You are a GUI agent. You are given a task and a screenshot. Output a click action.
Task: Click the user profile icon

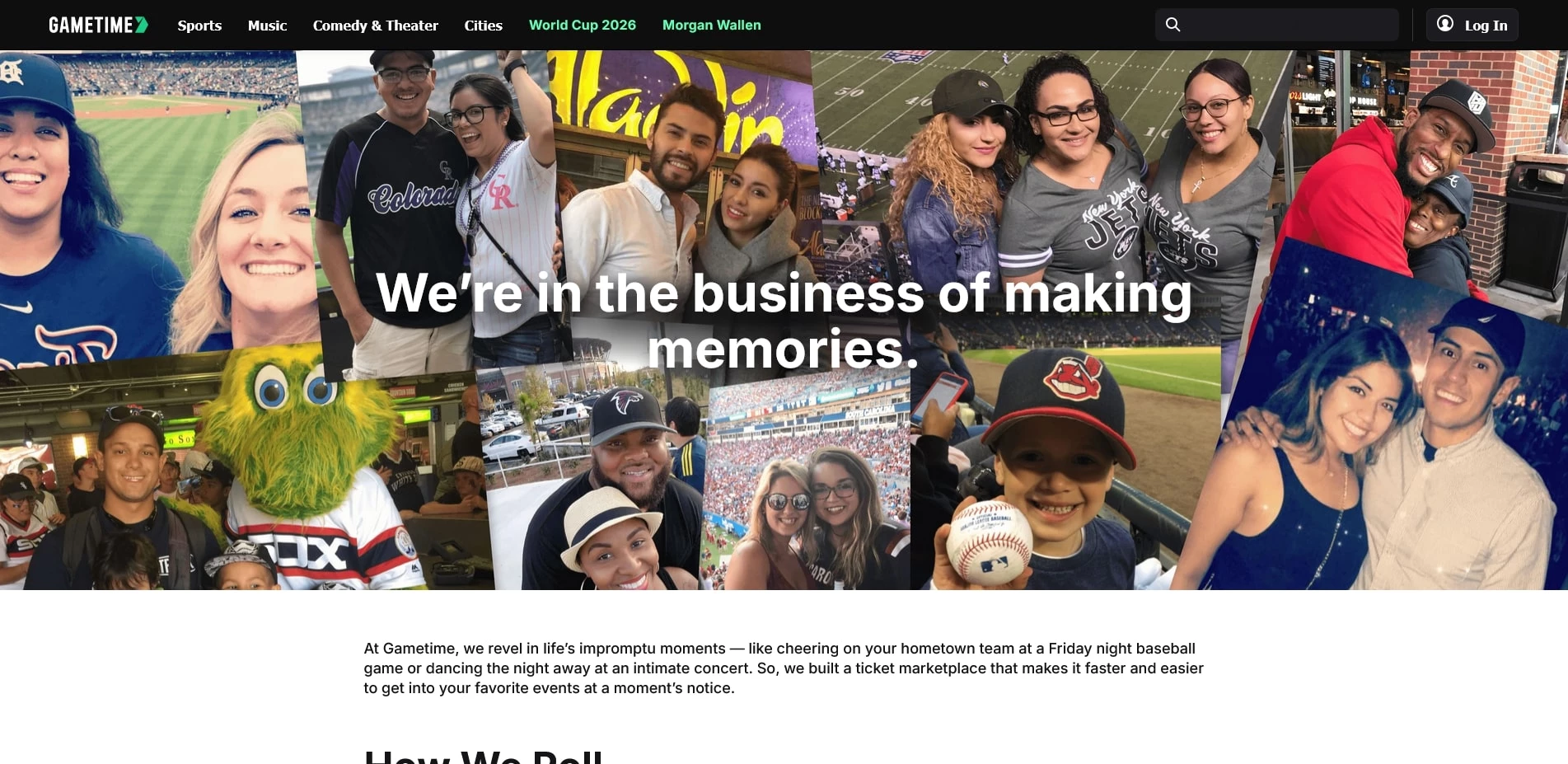click(x=1444, y=24)
